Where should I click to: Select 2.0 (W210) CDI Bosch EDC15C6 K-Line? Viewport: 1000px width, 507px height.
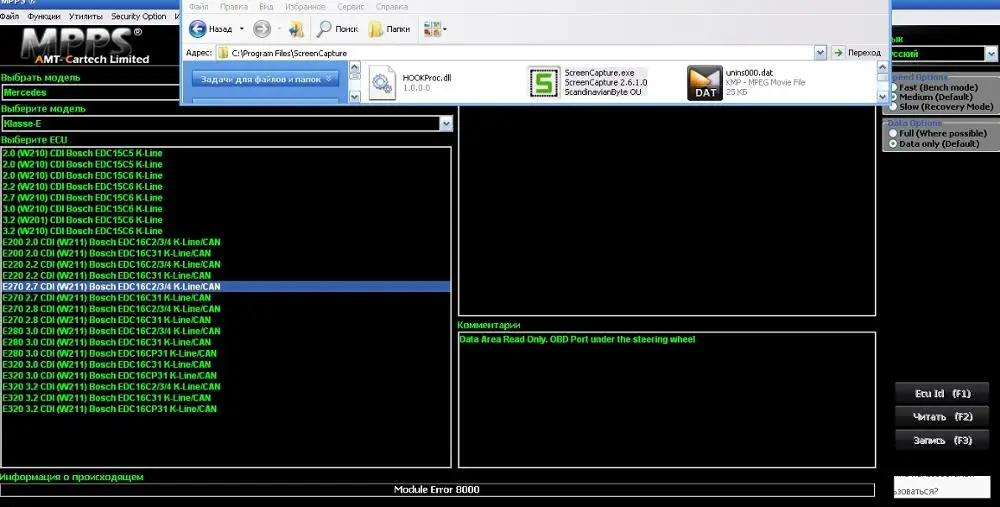(x=83, y=175)
